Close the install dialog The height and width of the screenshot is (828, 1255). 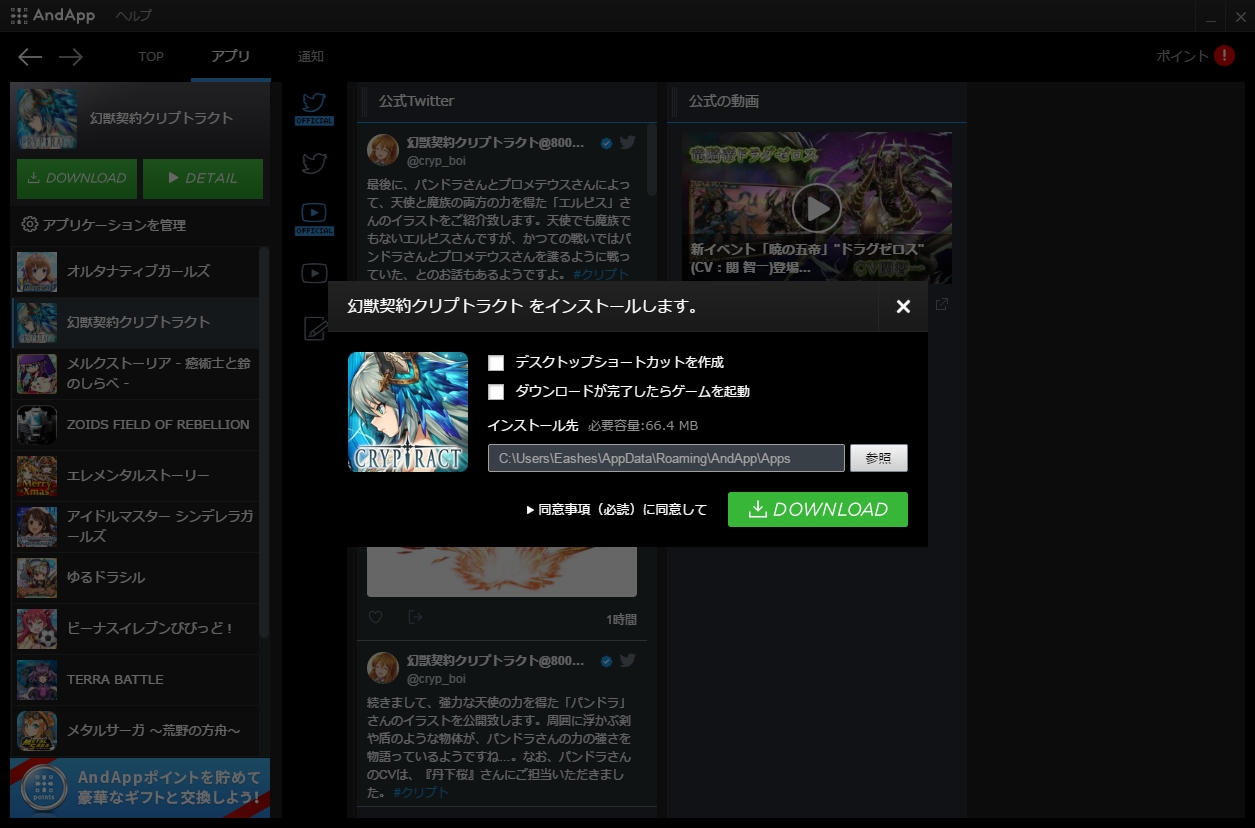coord(903,306)
